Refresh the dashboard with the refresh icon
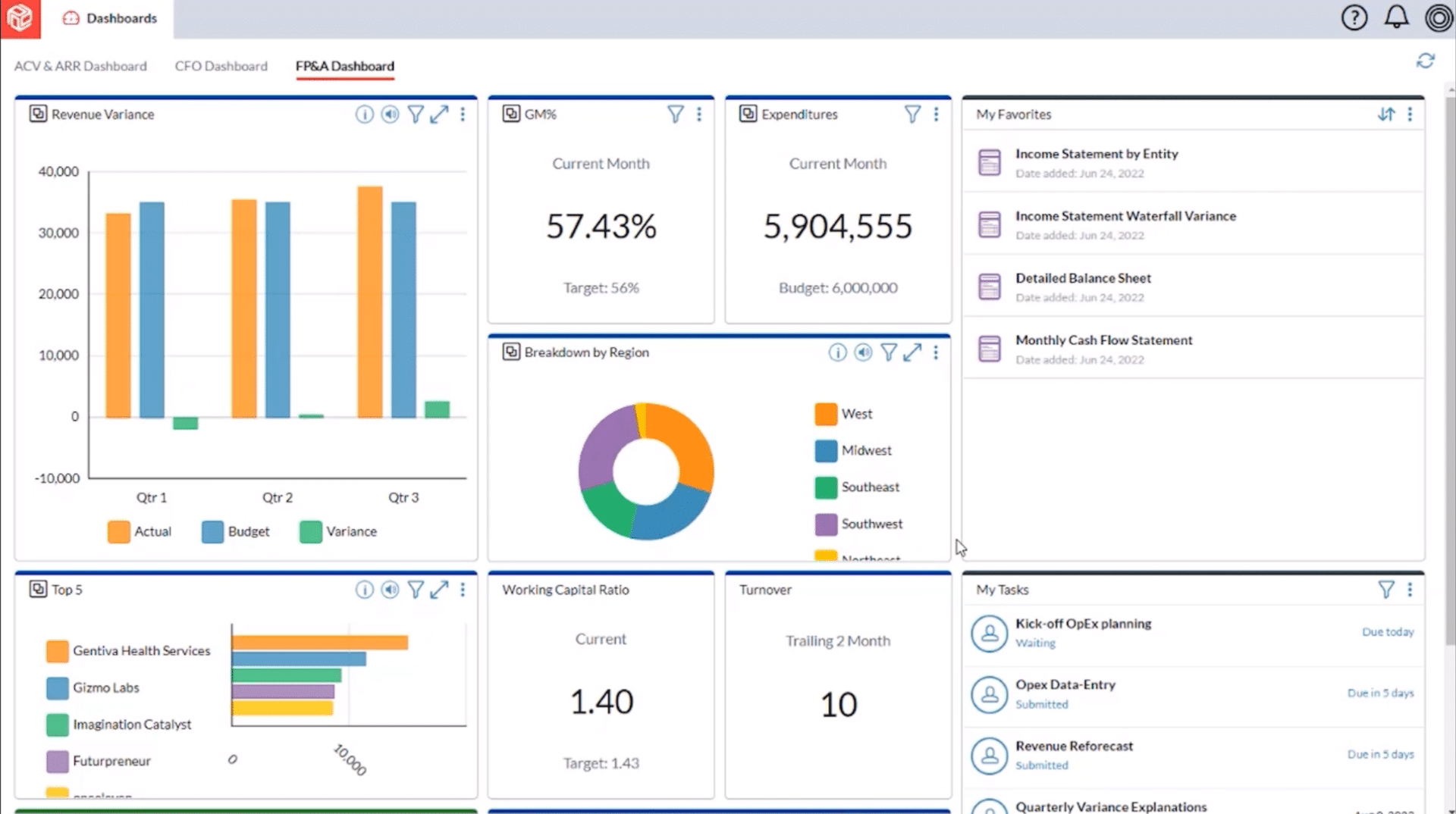Screen dimensions: 1456x814 [x=1427, y=61]
